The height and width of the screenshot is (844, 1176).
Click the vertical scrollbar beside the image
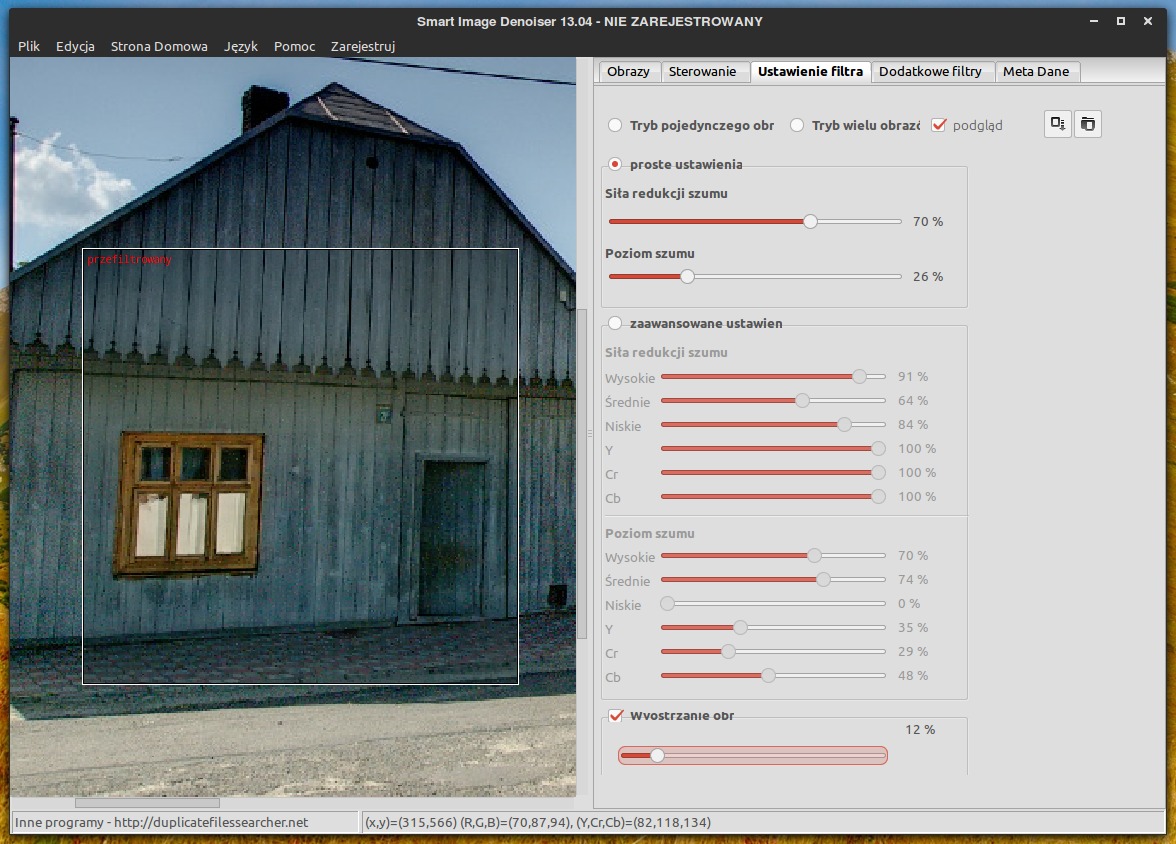point(582,473)
